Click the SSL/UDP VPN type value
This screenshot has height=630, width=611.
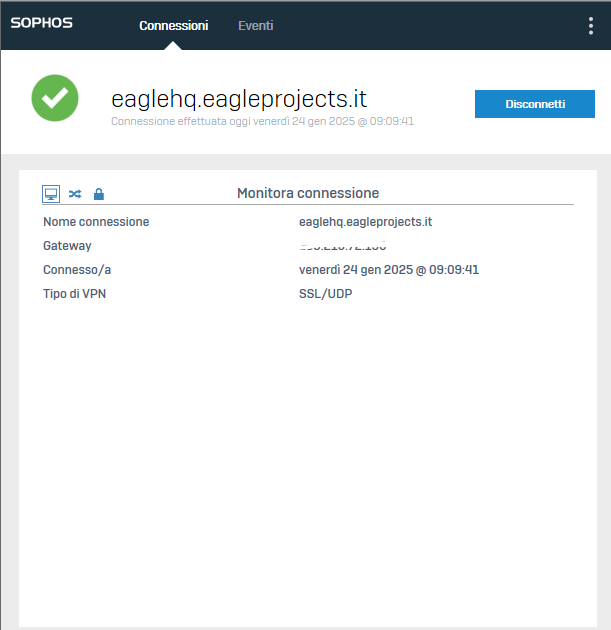(x=325, y=294)
